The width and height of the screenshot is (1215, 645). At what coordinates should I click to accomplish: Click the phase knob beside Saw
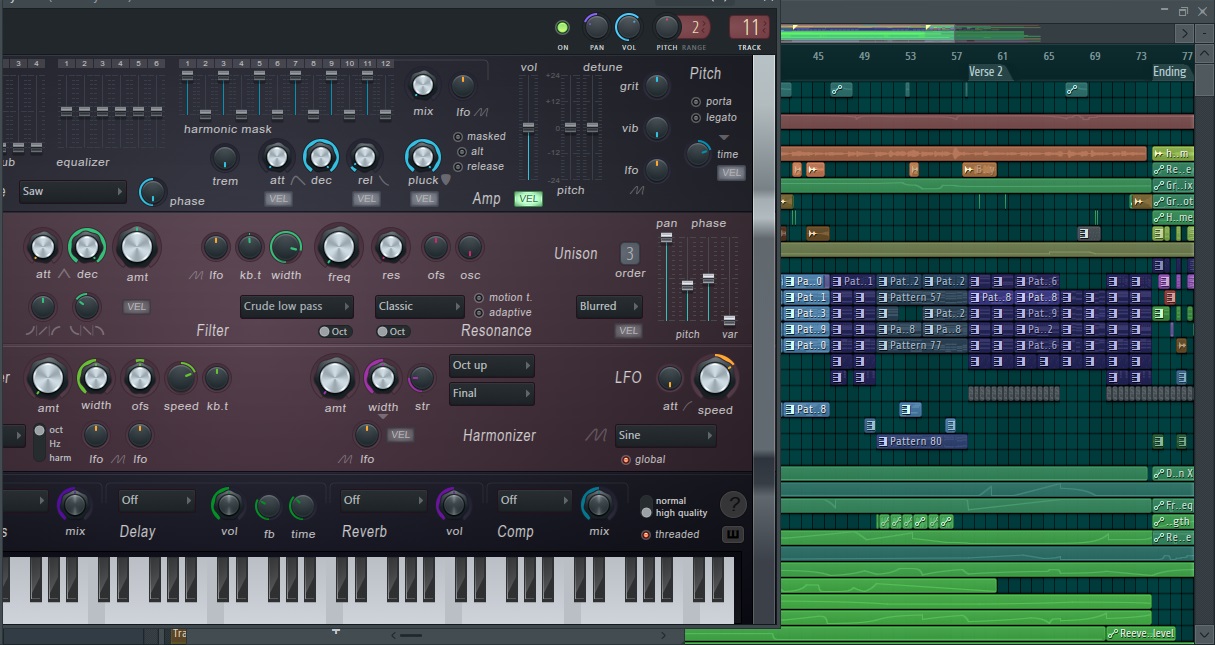click(153, 191)
